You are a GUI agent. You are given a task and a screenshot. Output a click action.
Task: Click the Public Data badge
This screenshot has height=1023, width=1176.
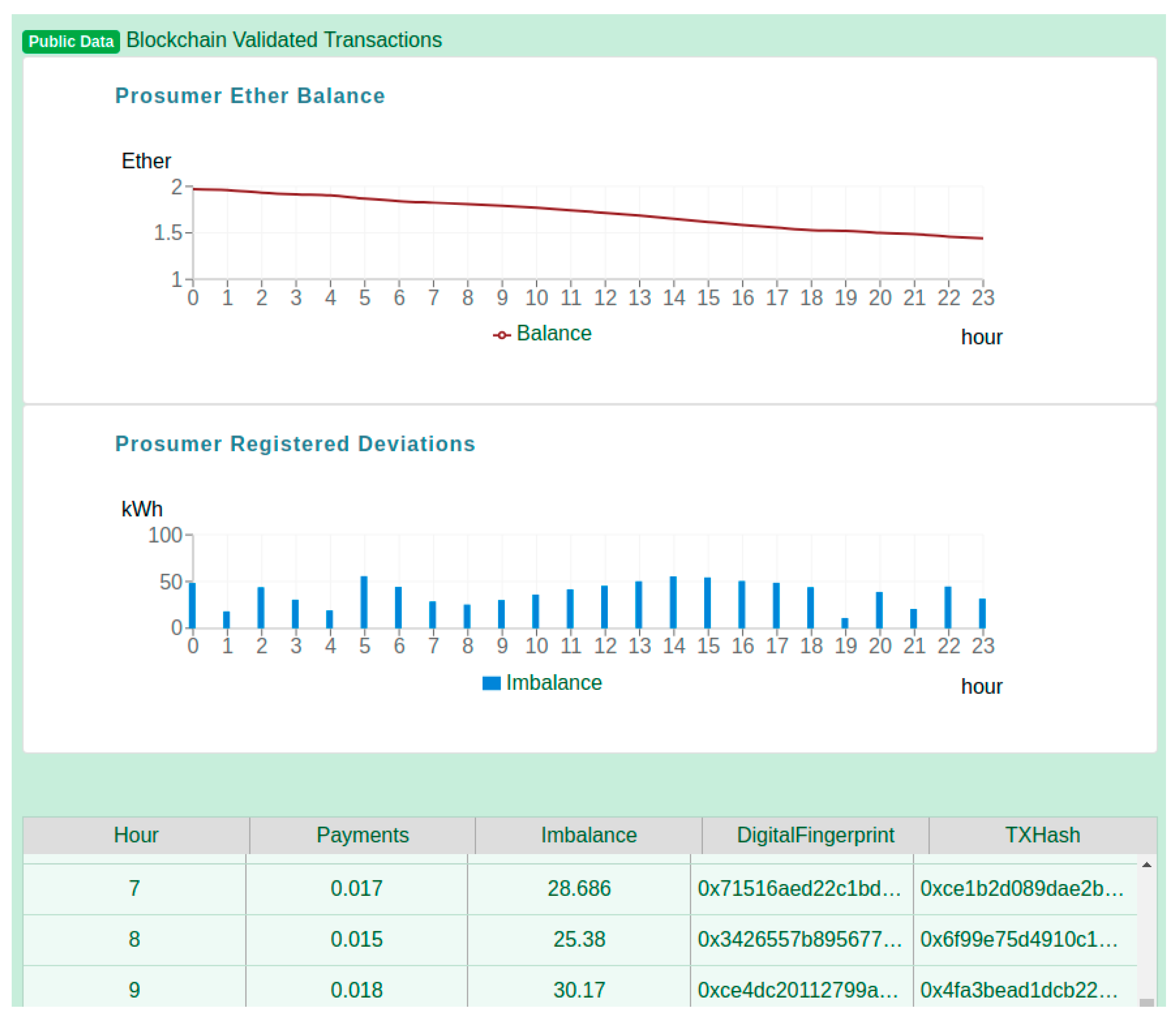[71, 42]
